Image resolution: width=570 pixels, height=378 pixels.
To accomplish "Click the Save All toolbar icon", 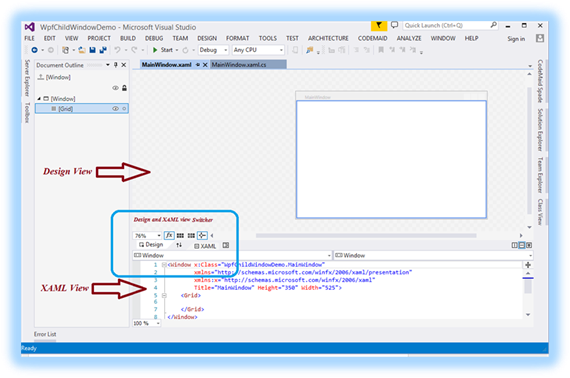I will tap(103, 50).
